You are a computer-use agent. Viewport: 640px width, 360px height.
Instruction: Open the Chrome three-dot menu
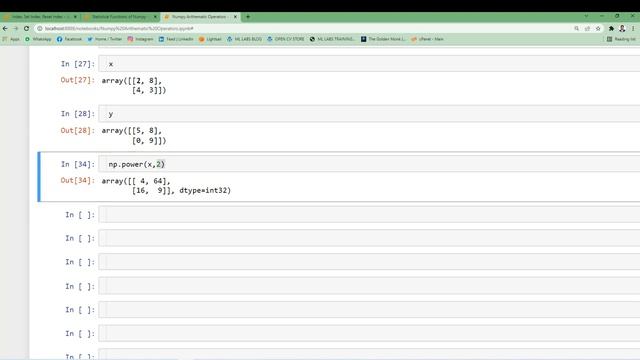point(633,29)
